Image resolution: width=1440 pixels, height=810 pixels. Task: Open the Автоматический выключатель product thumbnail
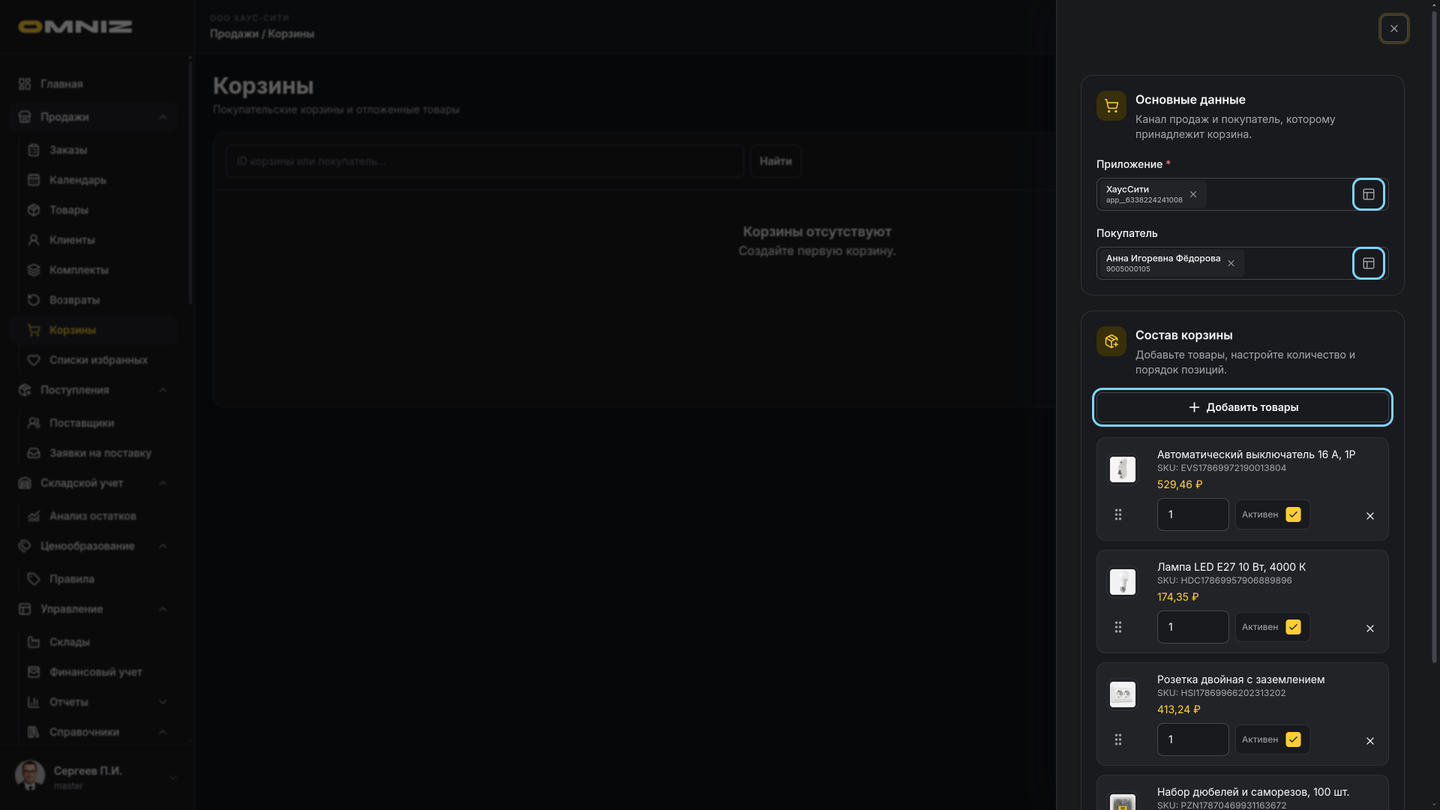1123,469
